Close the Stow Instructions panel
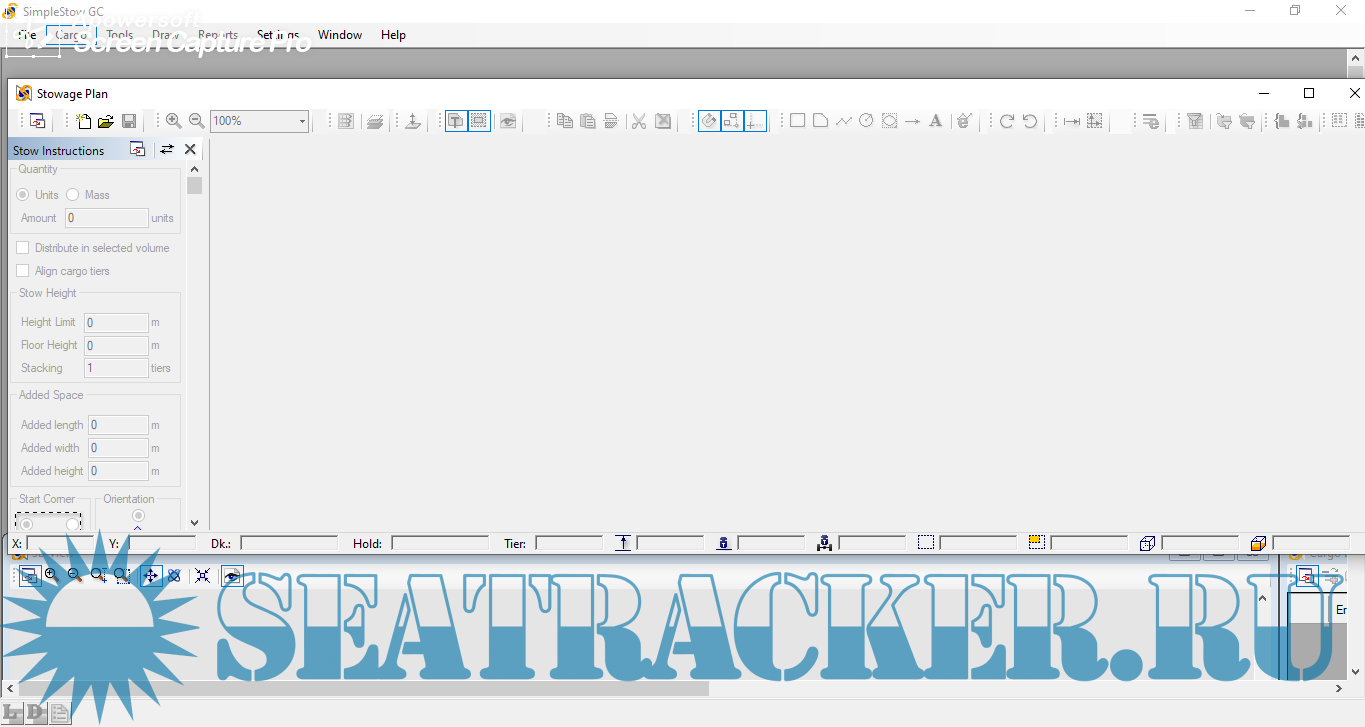 [x=190, y=150]
